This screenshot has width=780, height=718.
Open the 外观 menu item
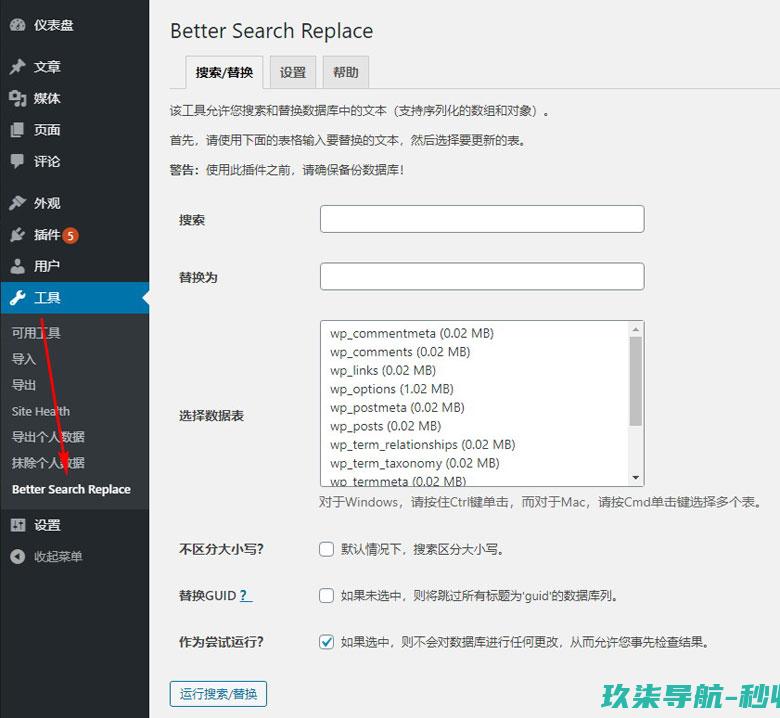pos(47,203)
